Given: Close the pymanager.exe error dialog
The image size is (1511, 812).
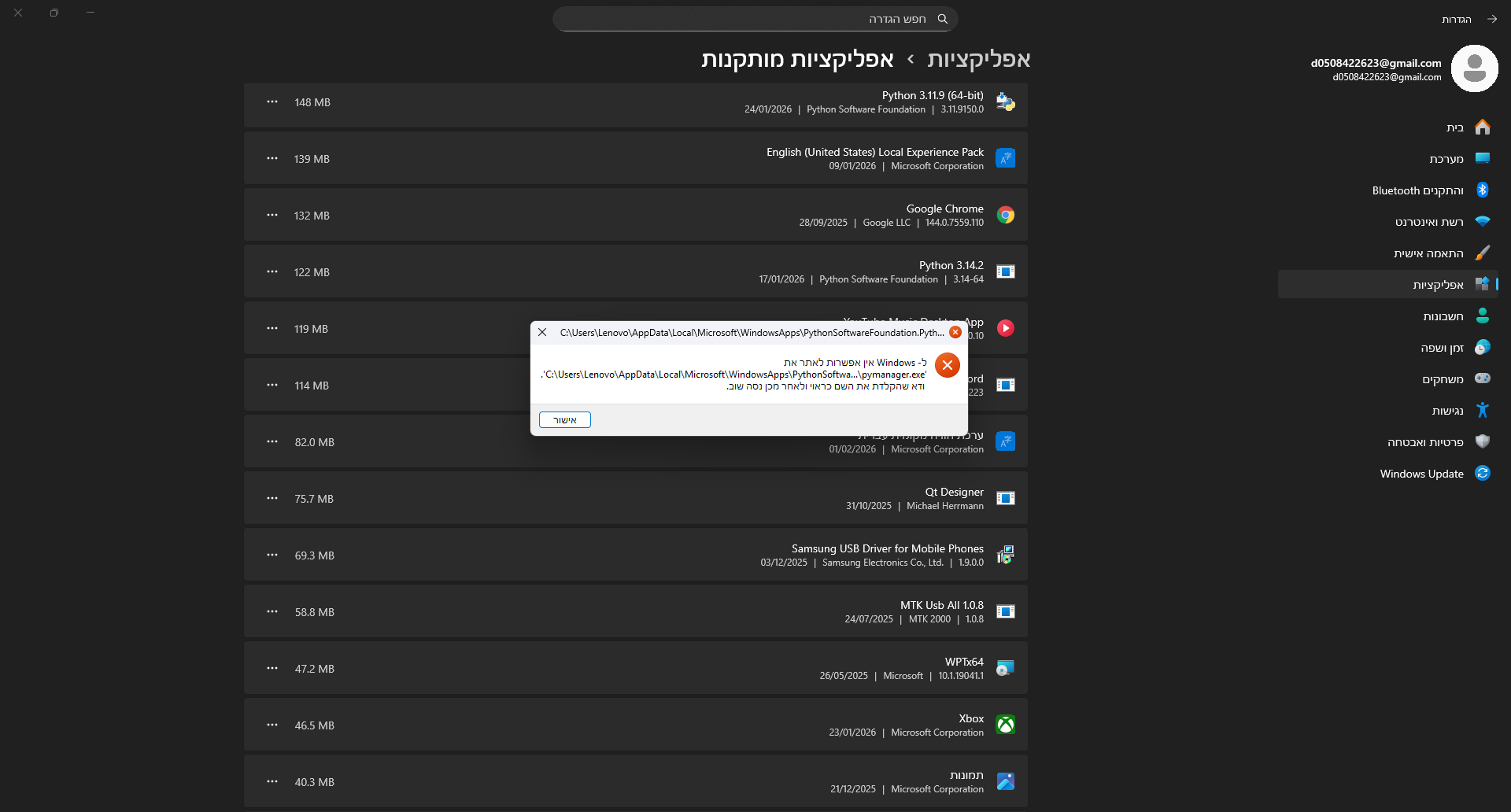Looking at the screenshot, I should coord(542,332).
